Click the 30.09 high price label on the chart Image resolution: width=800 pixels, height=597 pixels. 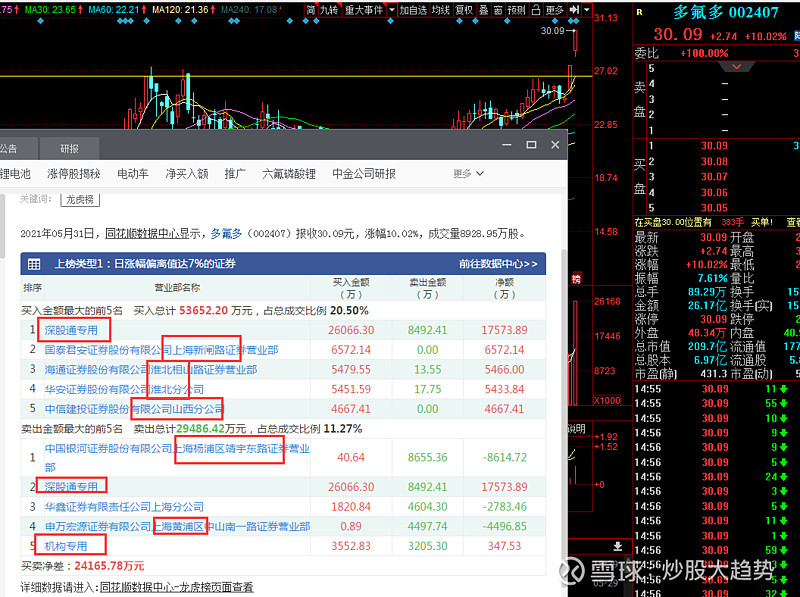pyautogui.click(x=553, y=31)
